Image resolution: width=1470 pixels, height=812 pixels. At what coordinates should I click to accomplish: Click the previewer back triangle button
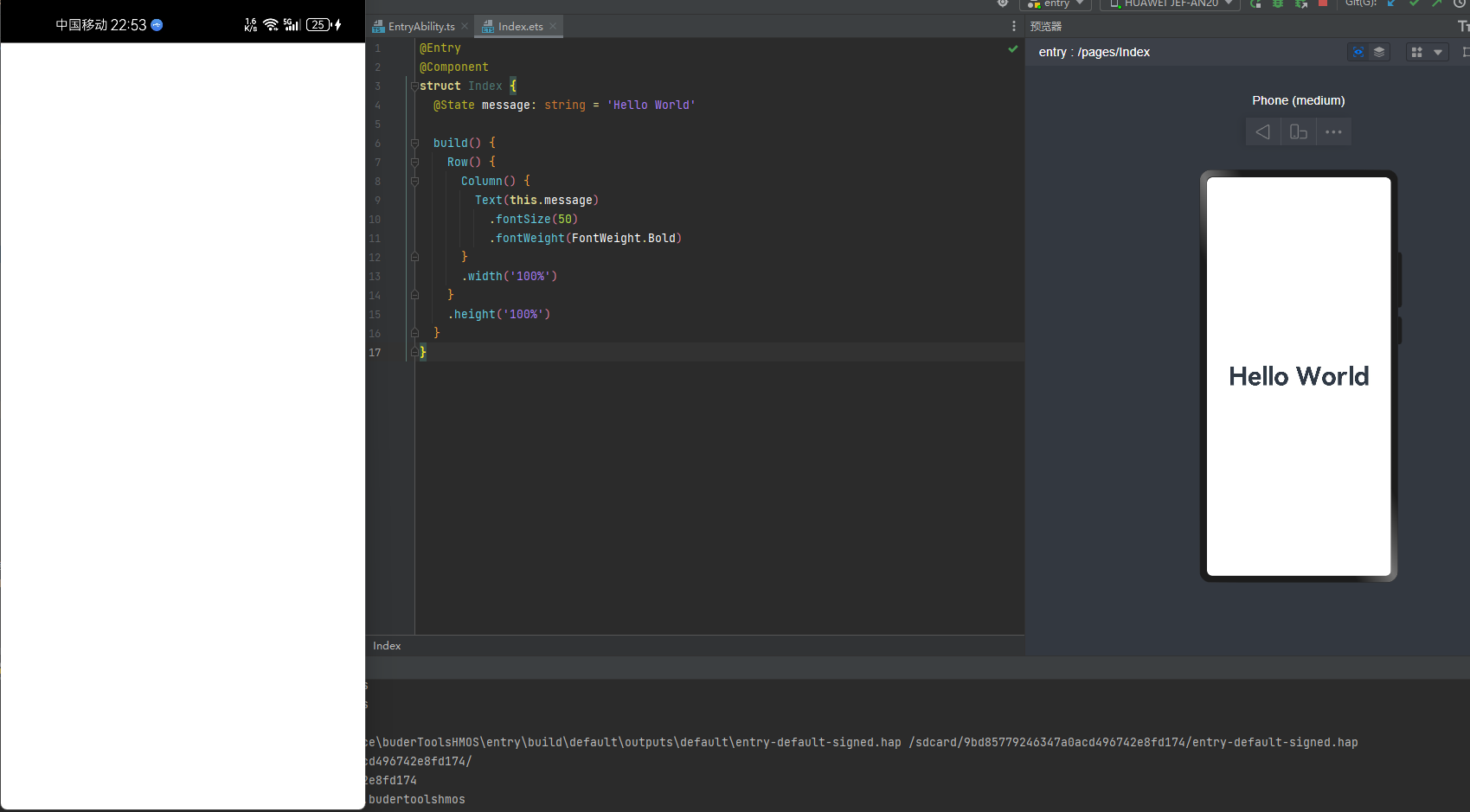coord(1263,132)
